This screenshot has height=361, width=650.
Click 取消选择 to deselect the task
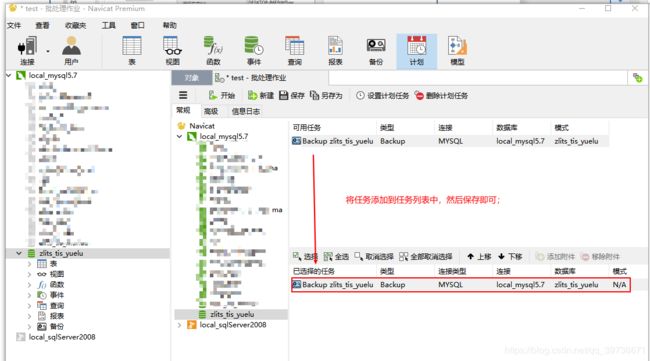(374, 257)
